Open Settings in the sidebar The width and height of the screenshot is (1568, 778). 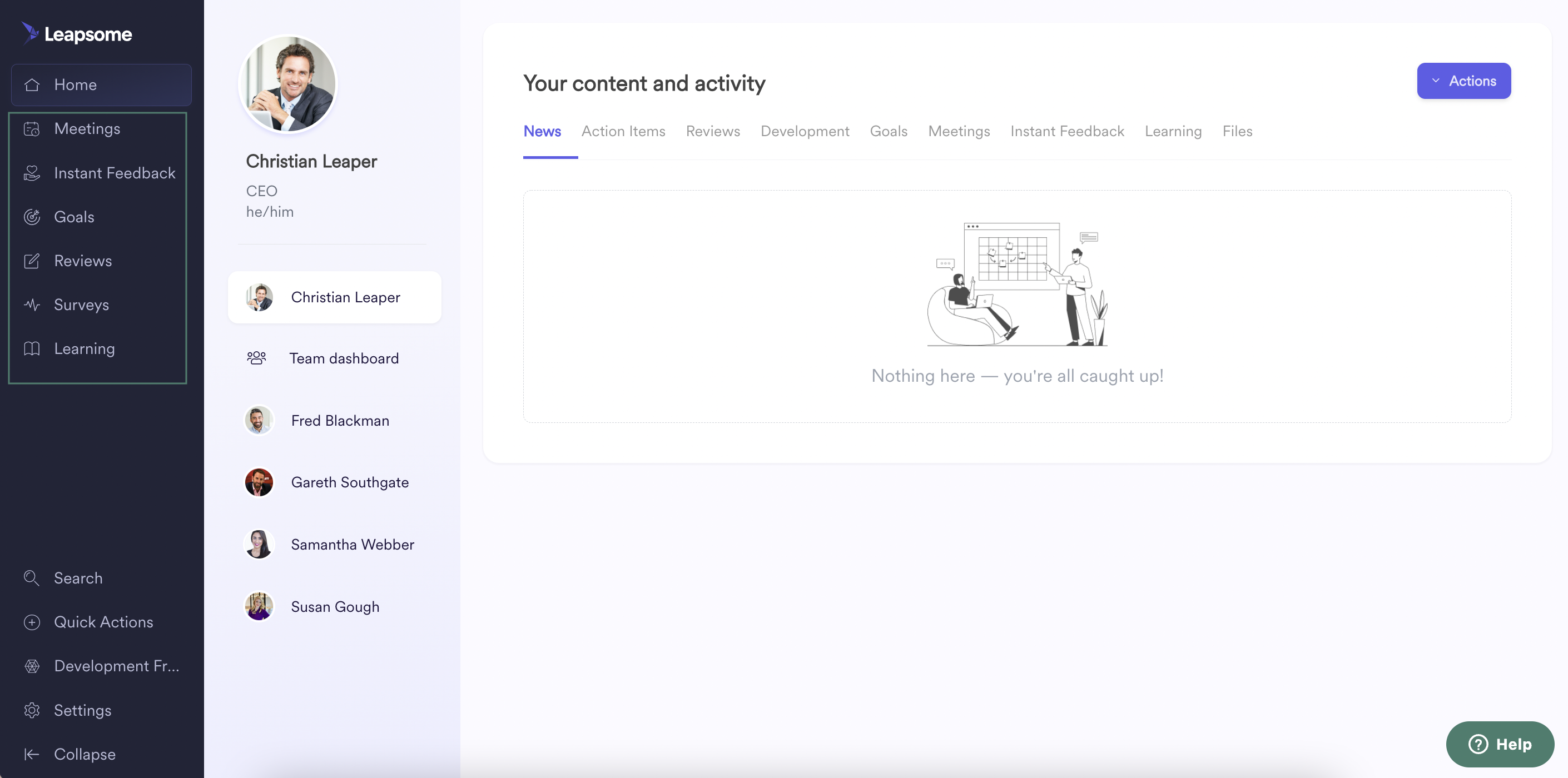click(101, 710)
